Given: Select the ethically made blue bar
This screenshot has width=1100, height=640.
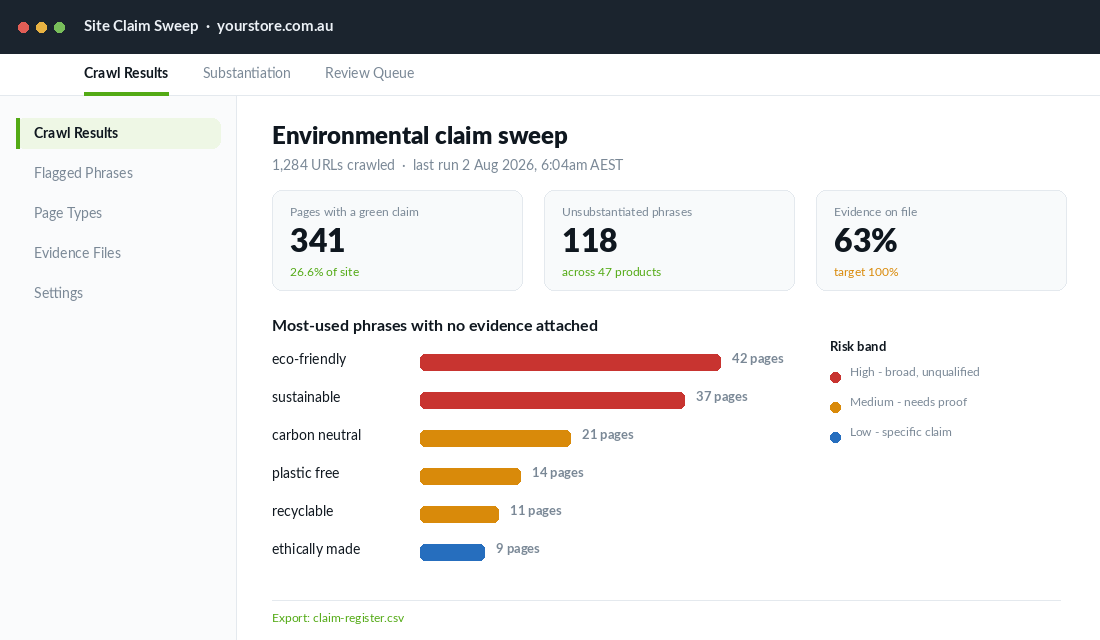Looking at the screenshot, I should 452,552.
